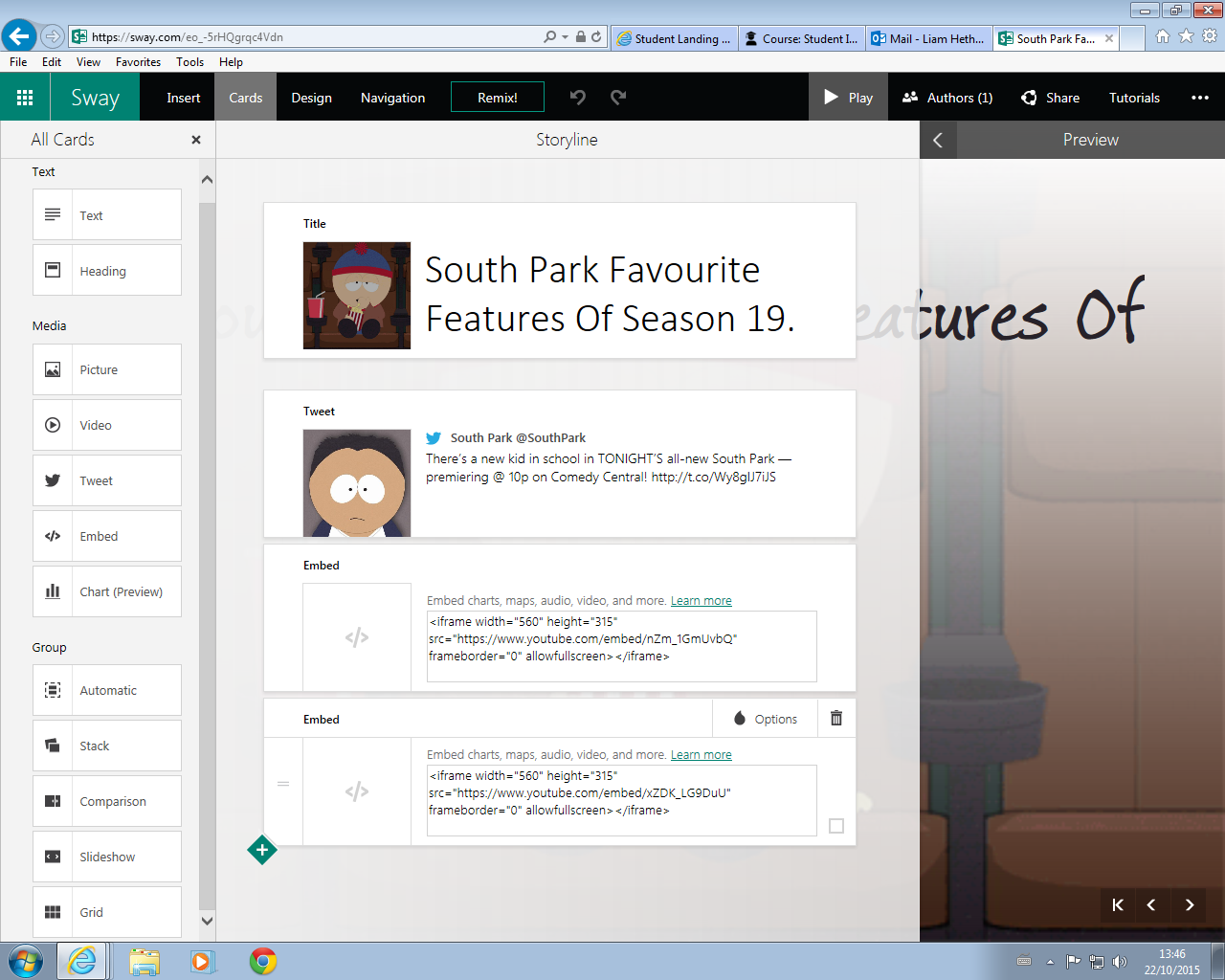This screenshot has height=980, width=1225.
Task: Open the Navigation tab
Action: tap(393, 98)
